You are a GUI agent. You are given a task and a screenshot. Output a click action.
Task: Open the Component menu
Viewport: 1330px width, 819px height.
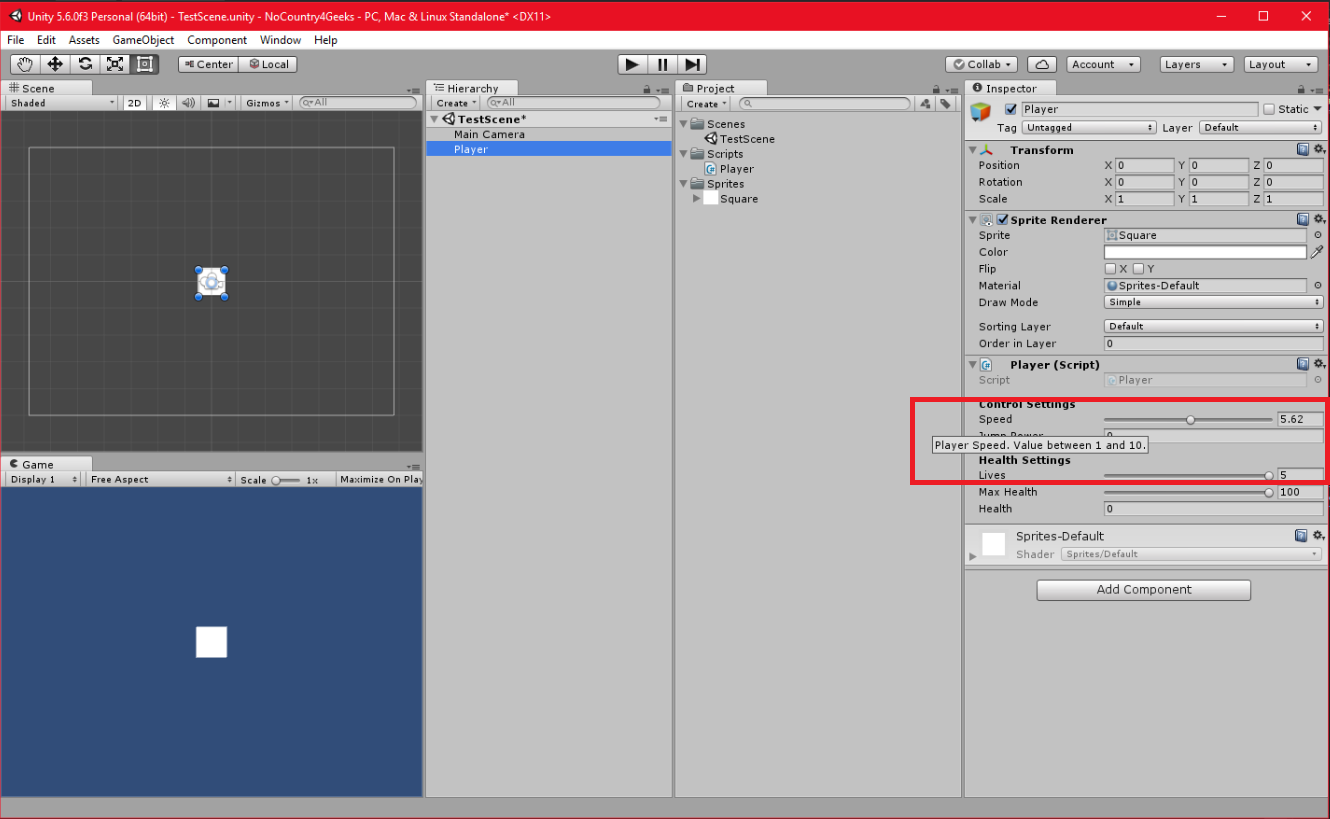point(217,40)
